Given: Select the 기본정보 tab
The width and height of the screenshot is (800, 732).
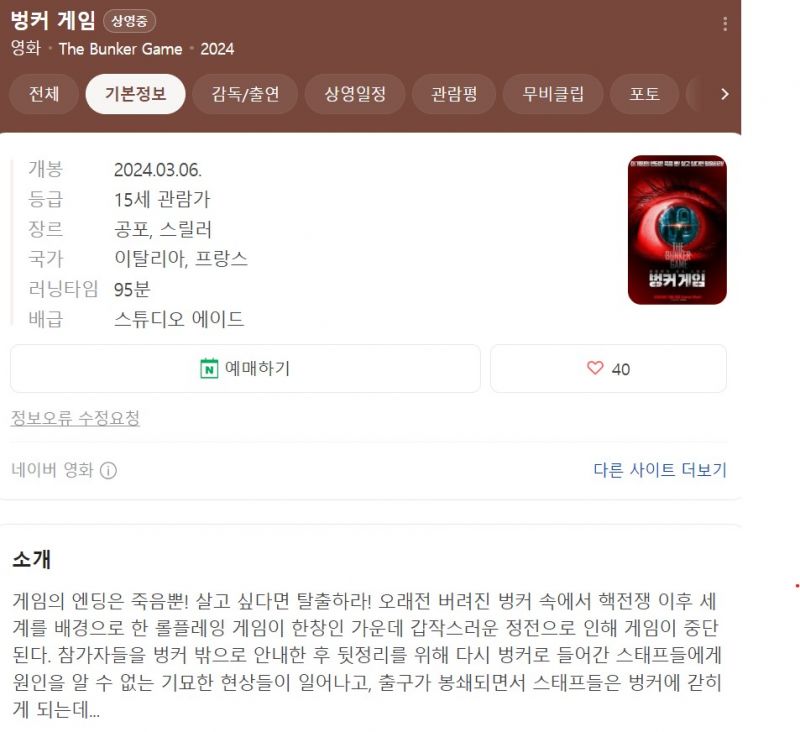Looking at the screenshot, I should tap(135, 94).
